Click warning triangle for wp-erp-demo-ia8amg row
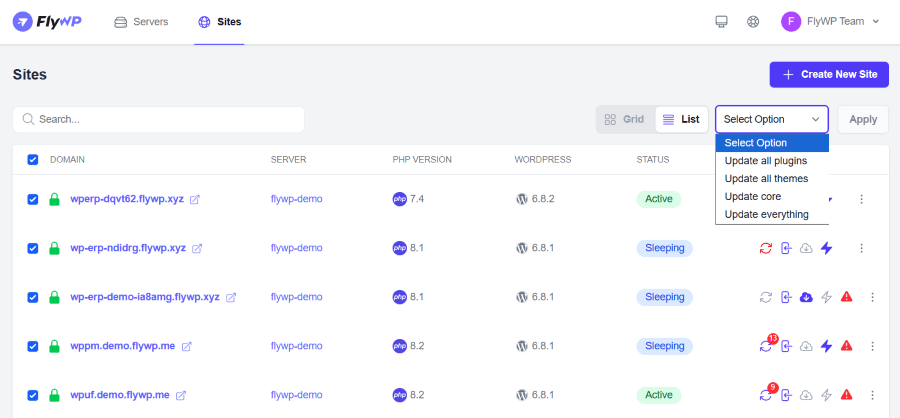The height and width of the screenshot is (418, 900). (846, 297)
